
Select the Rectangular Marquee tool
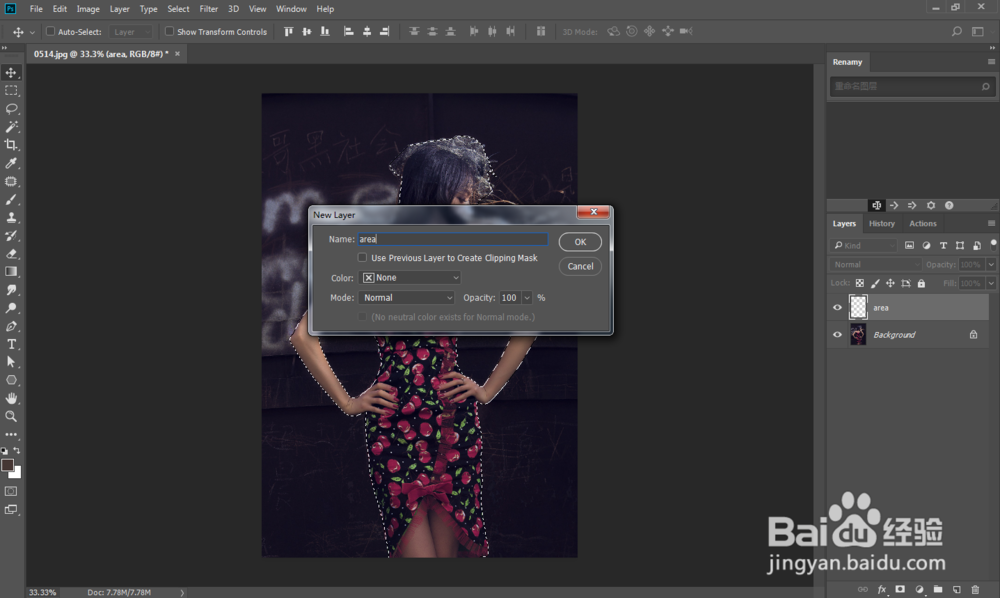coord(11,91)
